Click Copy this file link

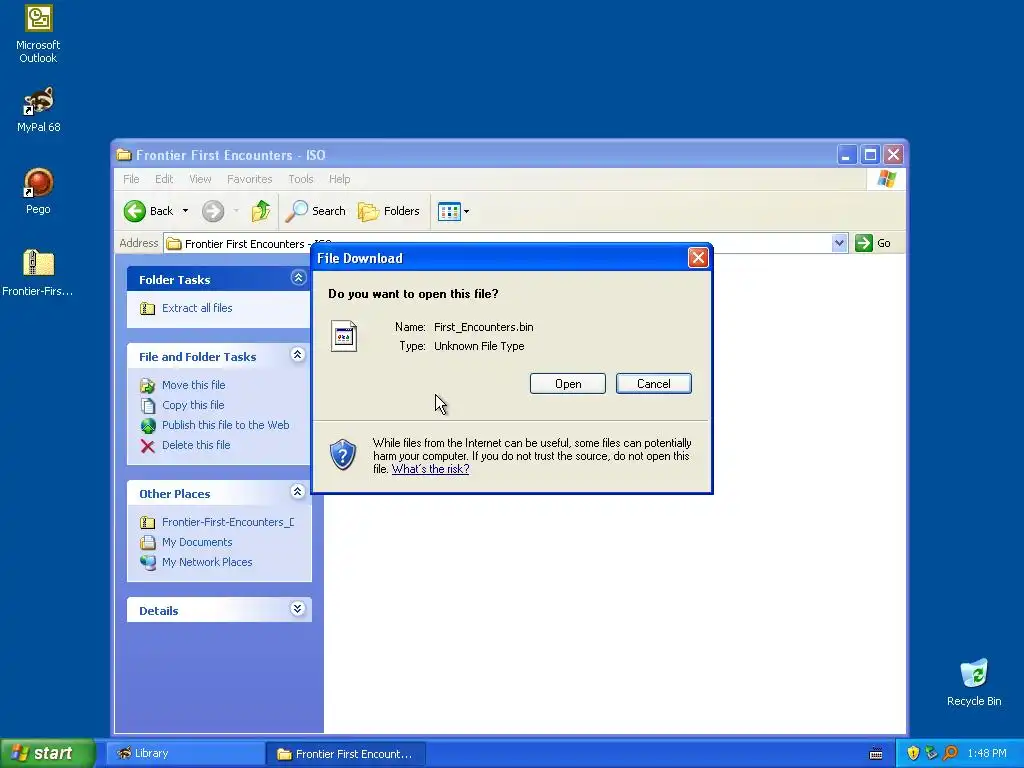(x=193, y=405)
